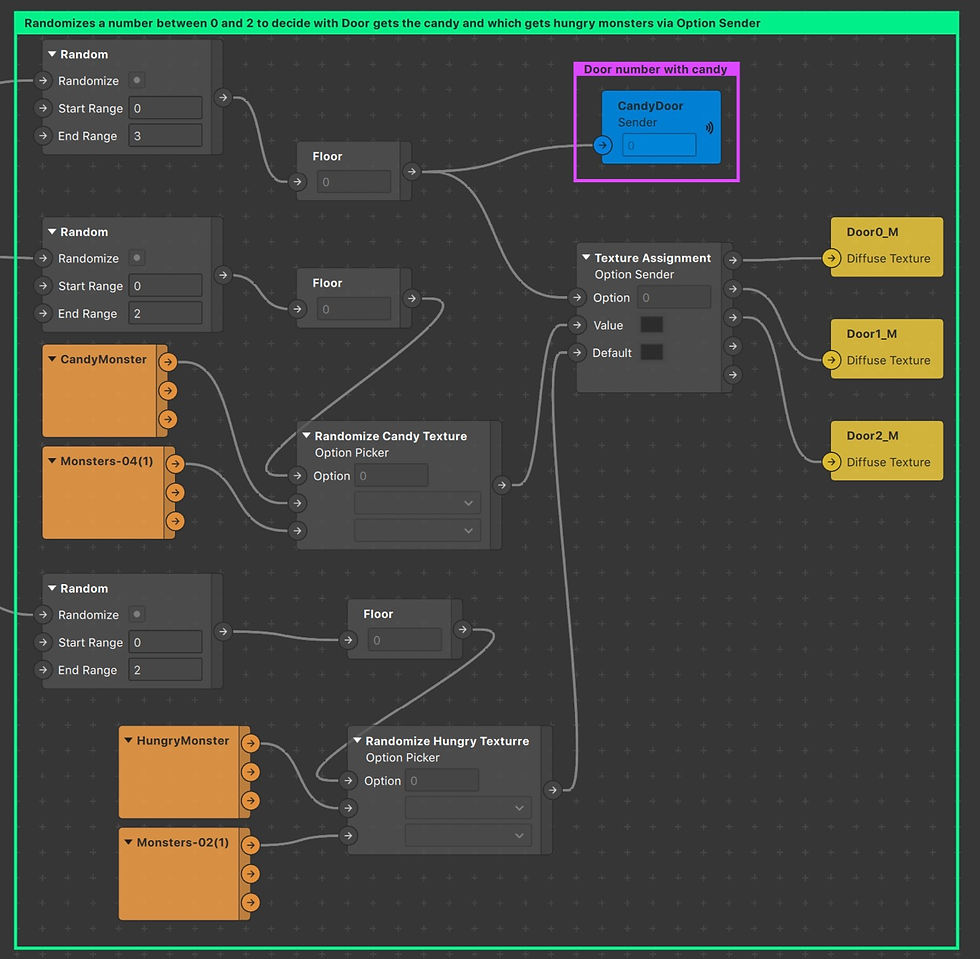Screen dimensions: 980x959
Task: Click the Diffuse Texture port on Door2_M
Action: coord(831,463)
